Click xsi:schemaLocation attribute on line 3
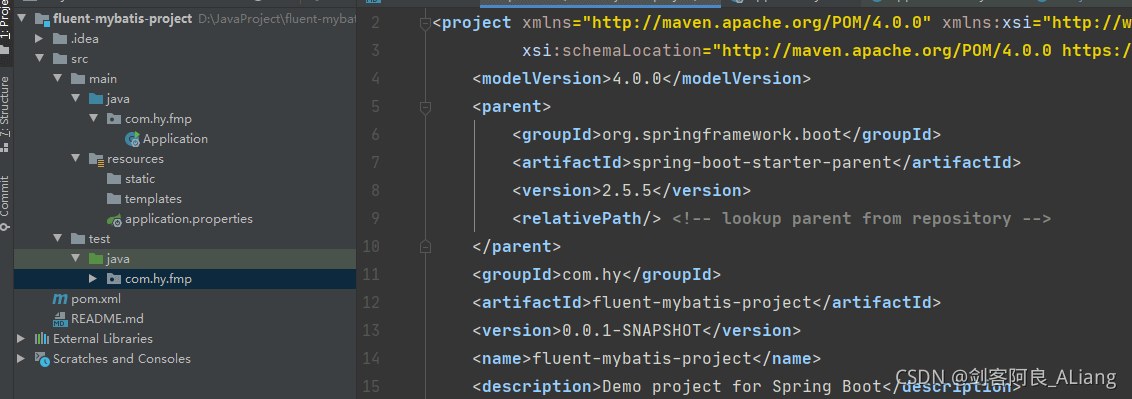Image resolution: width=1132 pixels, height=399 pixels. click(611, 51)
